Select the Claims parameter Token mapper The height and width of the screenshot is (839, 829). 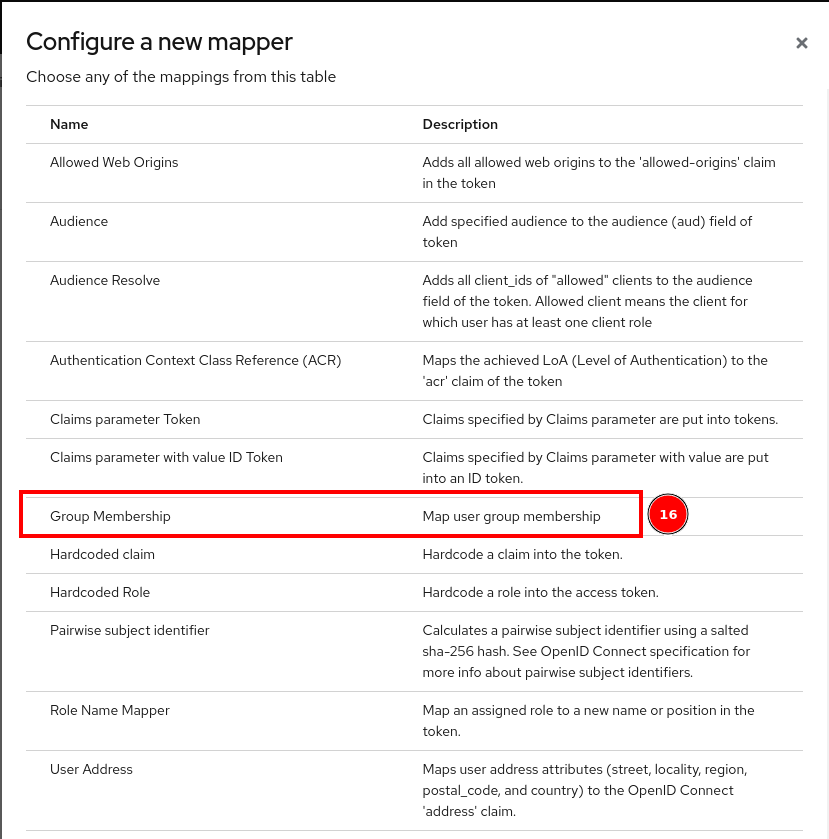[x=125, y=419]
